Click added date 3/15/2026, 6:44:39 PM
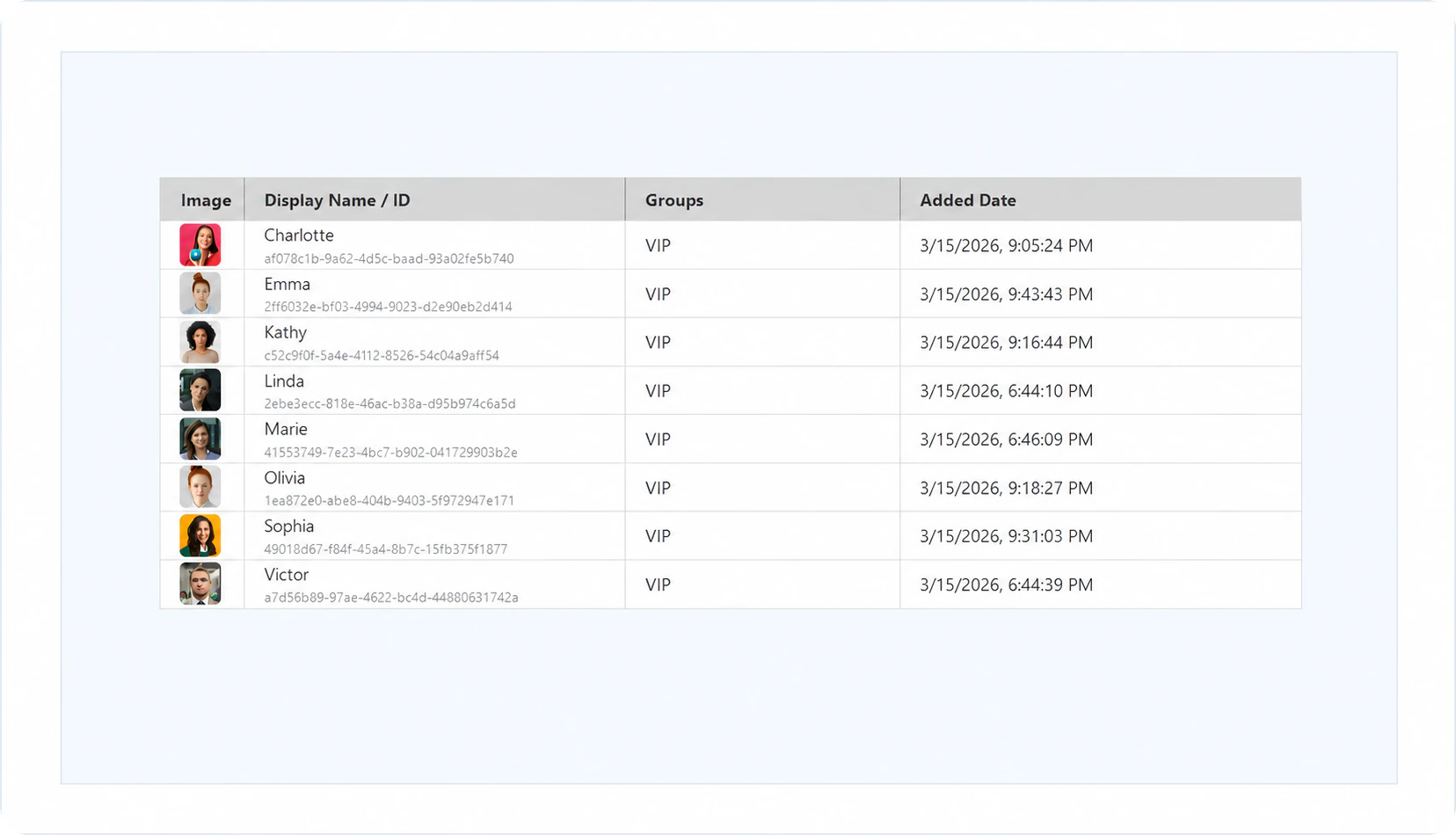This screenshot has height=835, width=1456. point(1007,584)
